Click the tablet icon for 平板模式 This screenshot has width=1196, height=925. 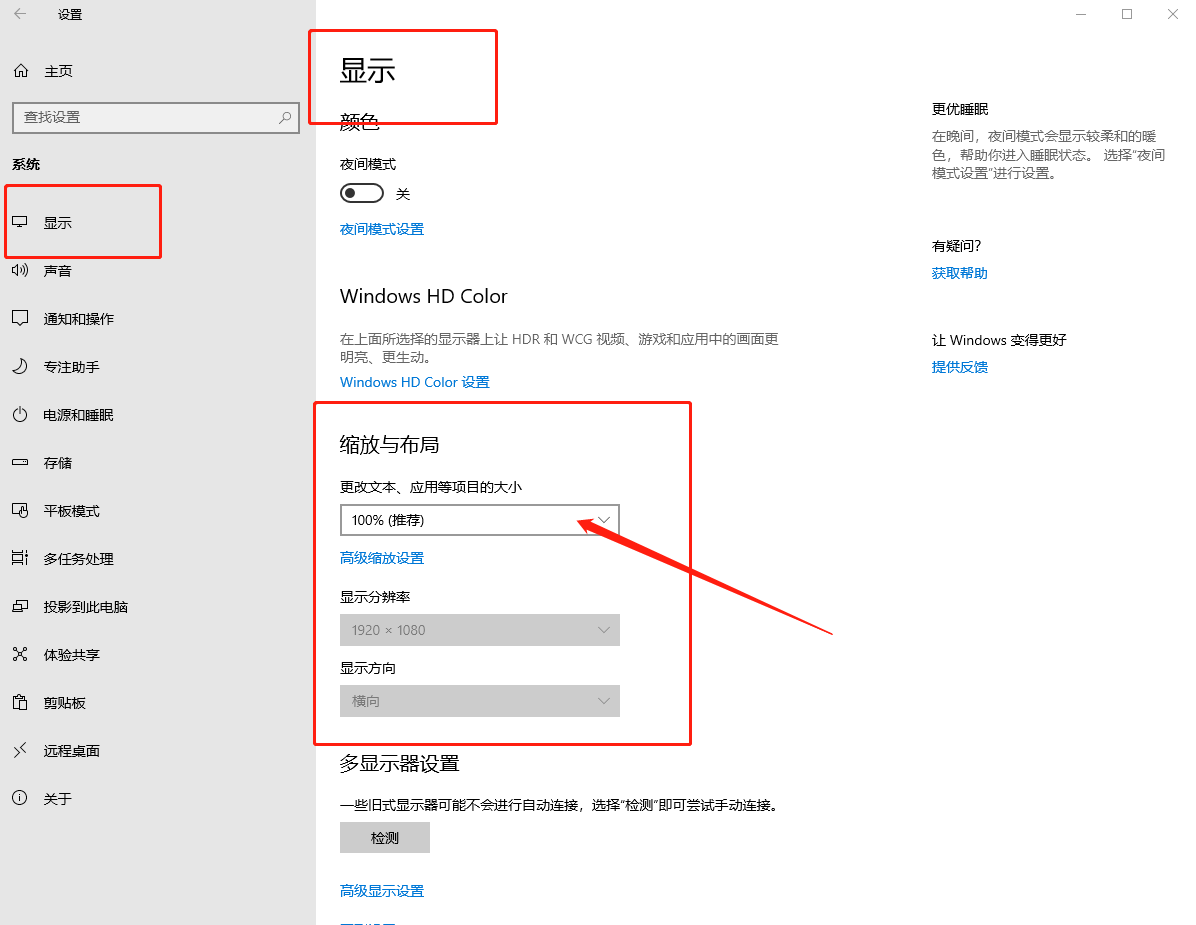click(x=21, y=510)
